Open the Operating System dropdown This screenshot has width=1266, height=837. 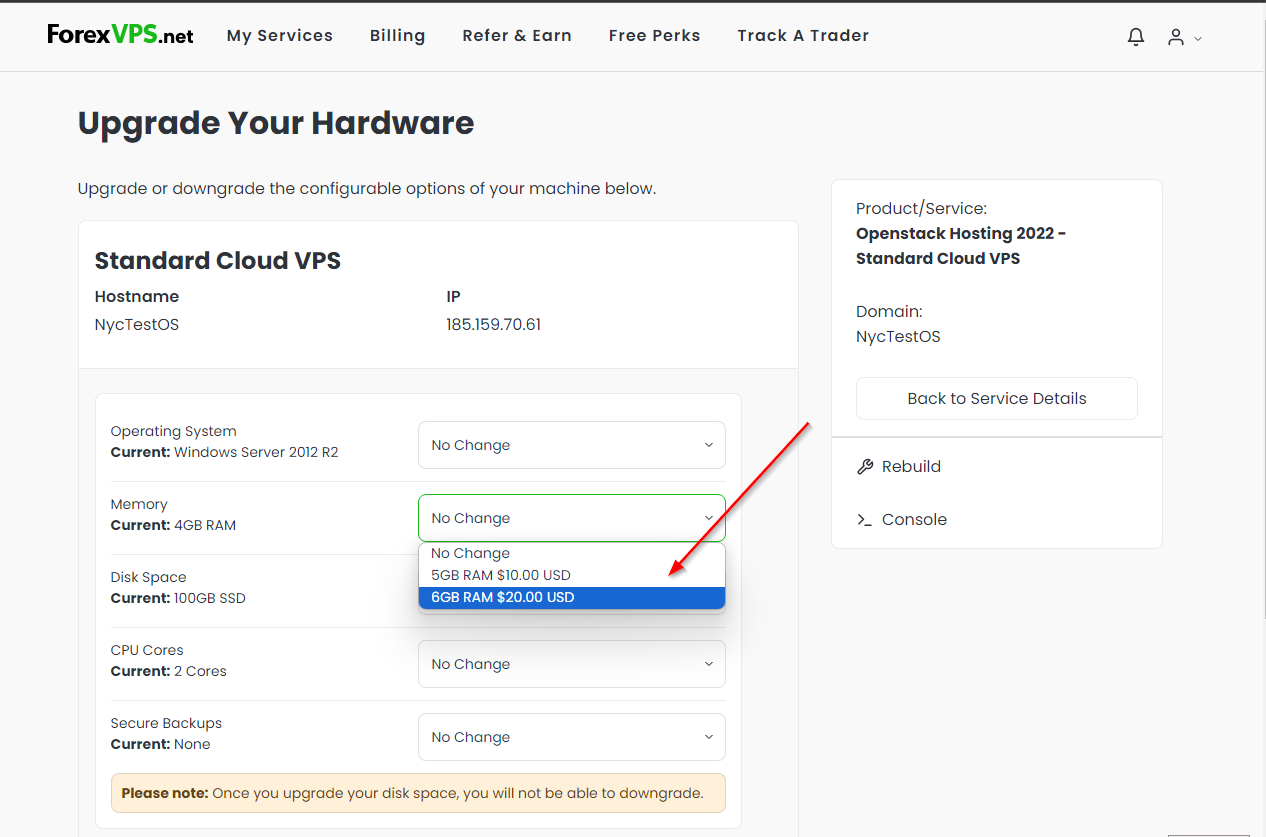[571, 445]
